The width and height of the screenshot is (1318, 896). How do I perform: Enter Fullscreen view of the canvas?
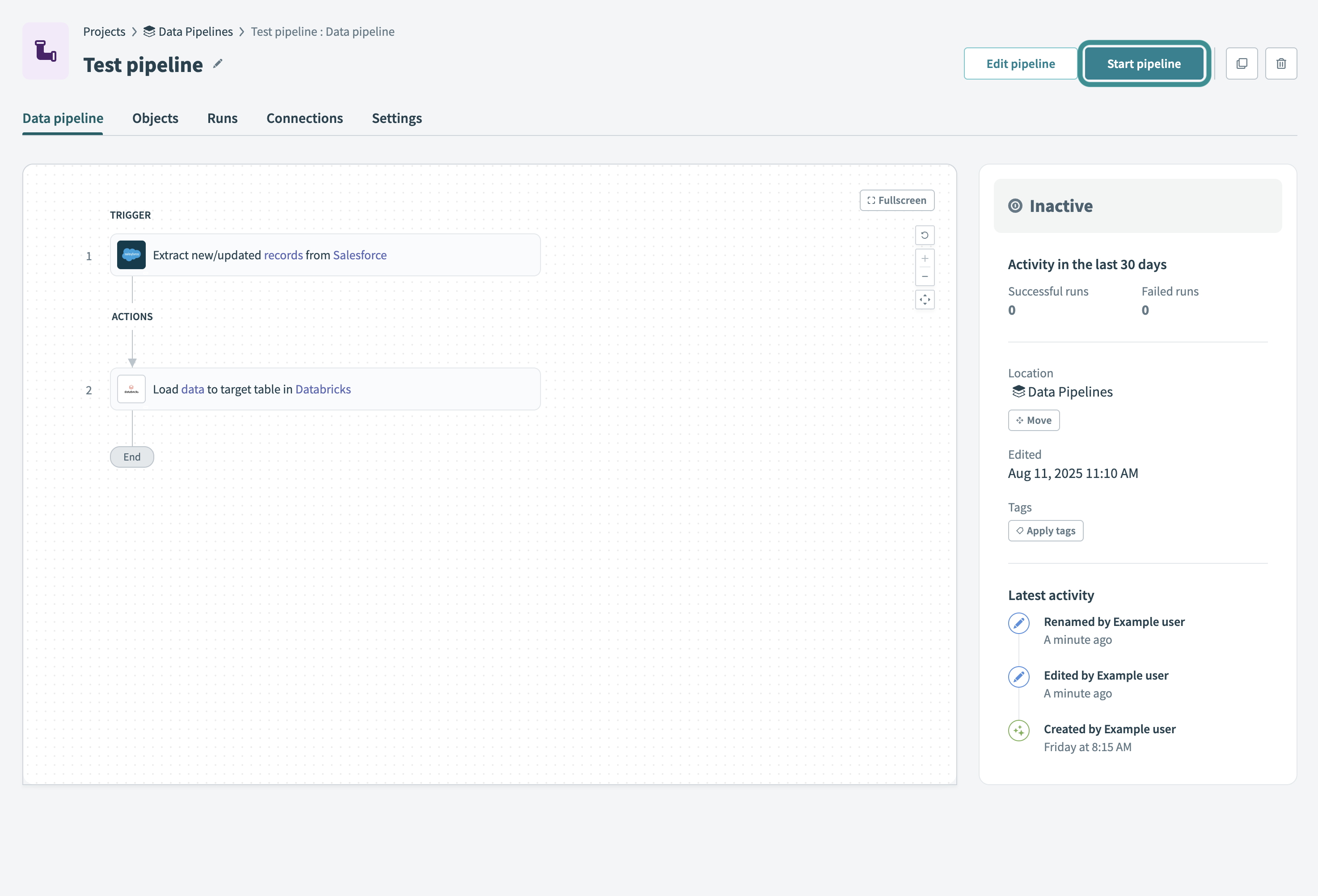(897, 200)
